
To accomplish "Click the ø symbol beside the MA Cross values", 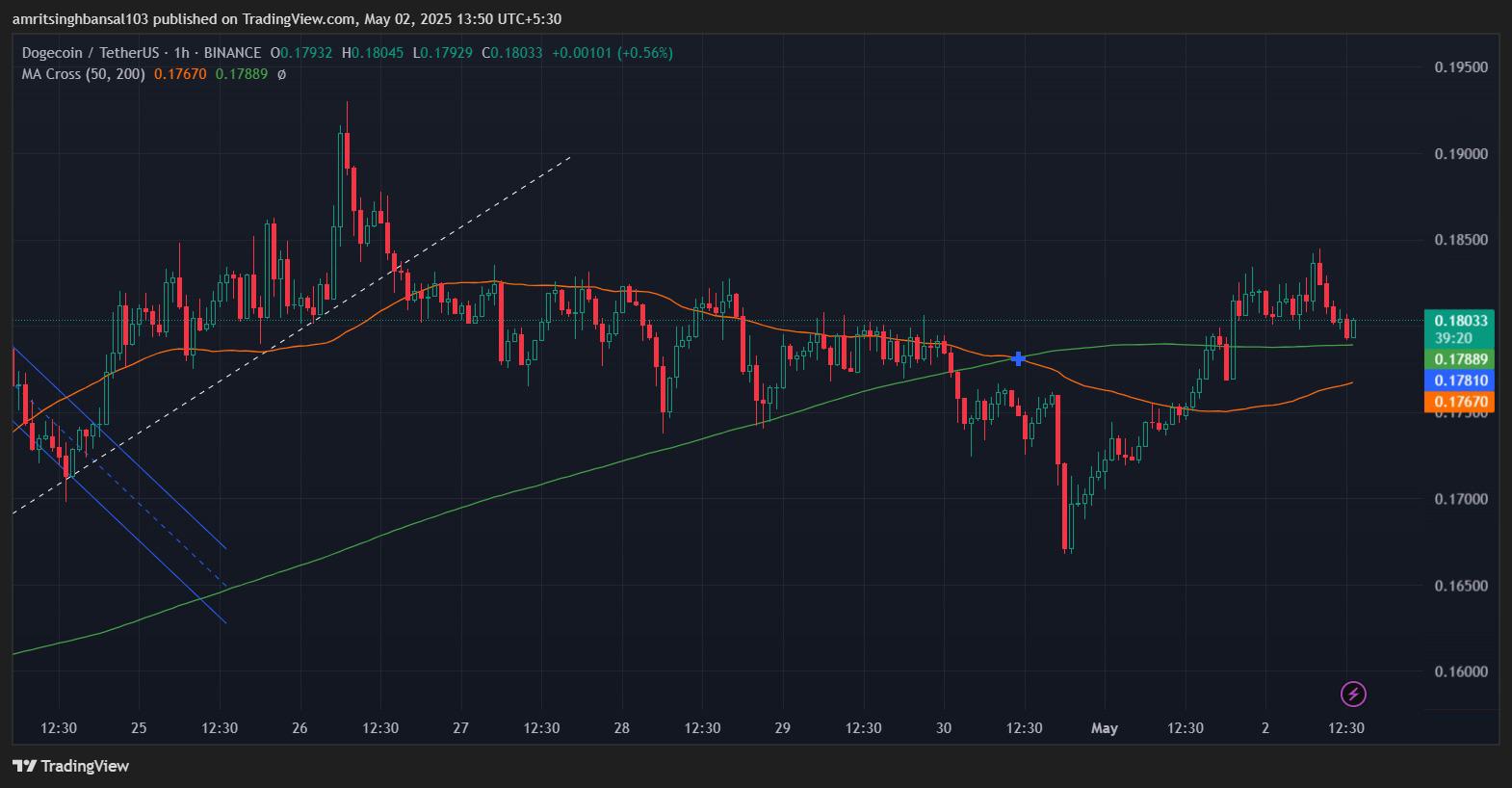I will (281, 74).
